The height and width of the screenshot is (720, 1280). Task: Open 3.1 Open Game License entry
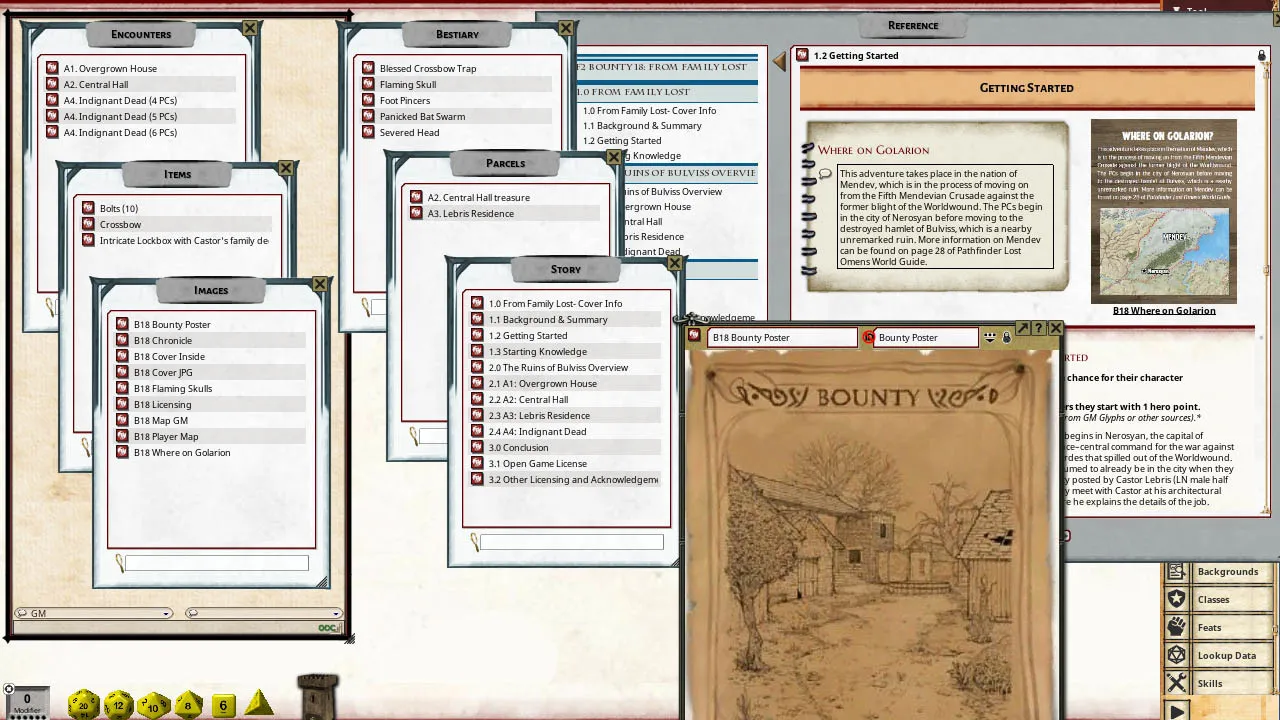click(537, 464)
